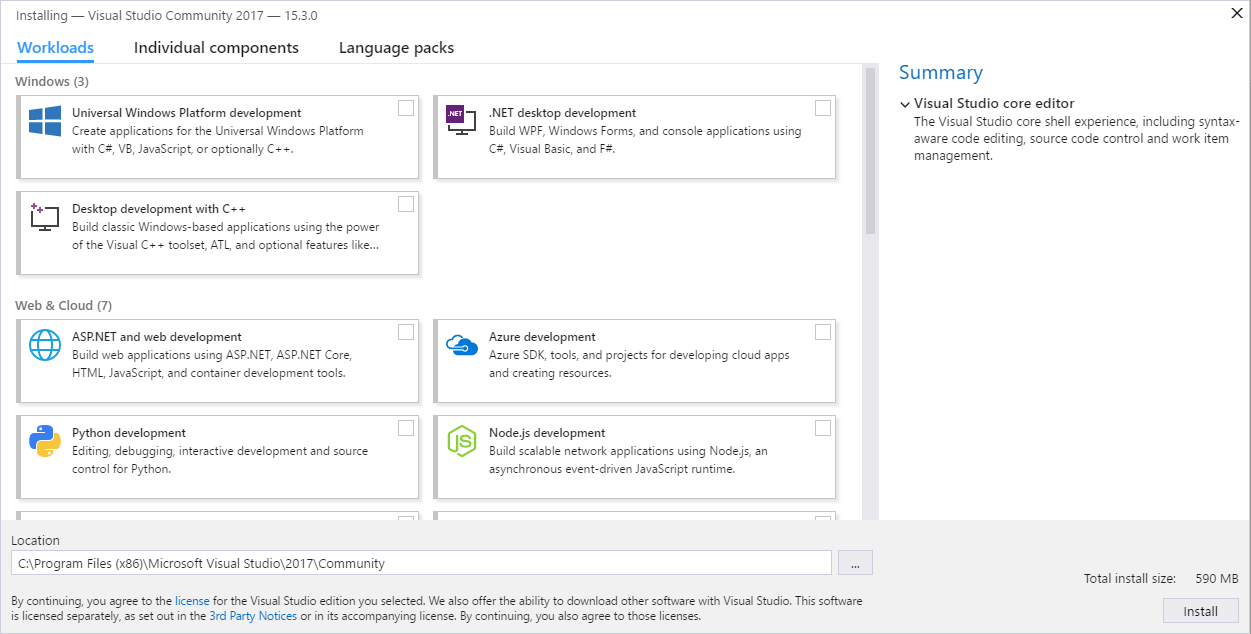Click the ASP.NET globe icon
This screenshot has width=1251, height=634.
[45, 345]
